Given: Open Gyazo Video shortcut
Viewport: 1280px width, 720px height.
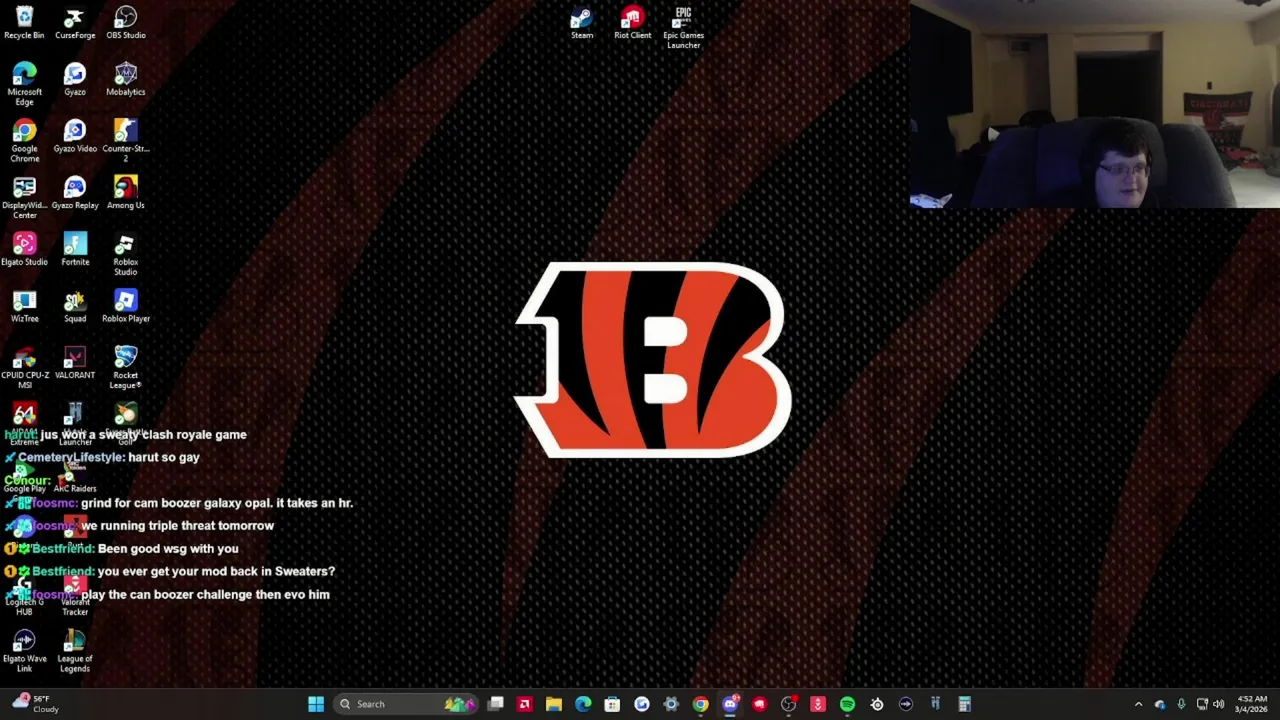Looking at the screenshot, I should pyautogui.click(x=75, y=137).
